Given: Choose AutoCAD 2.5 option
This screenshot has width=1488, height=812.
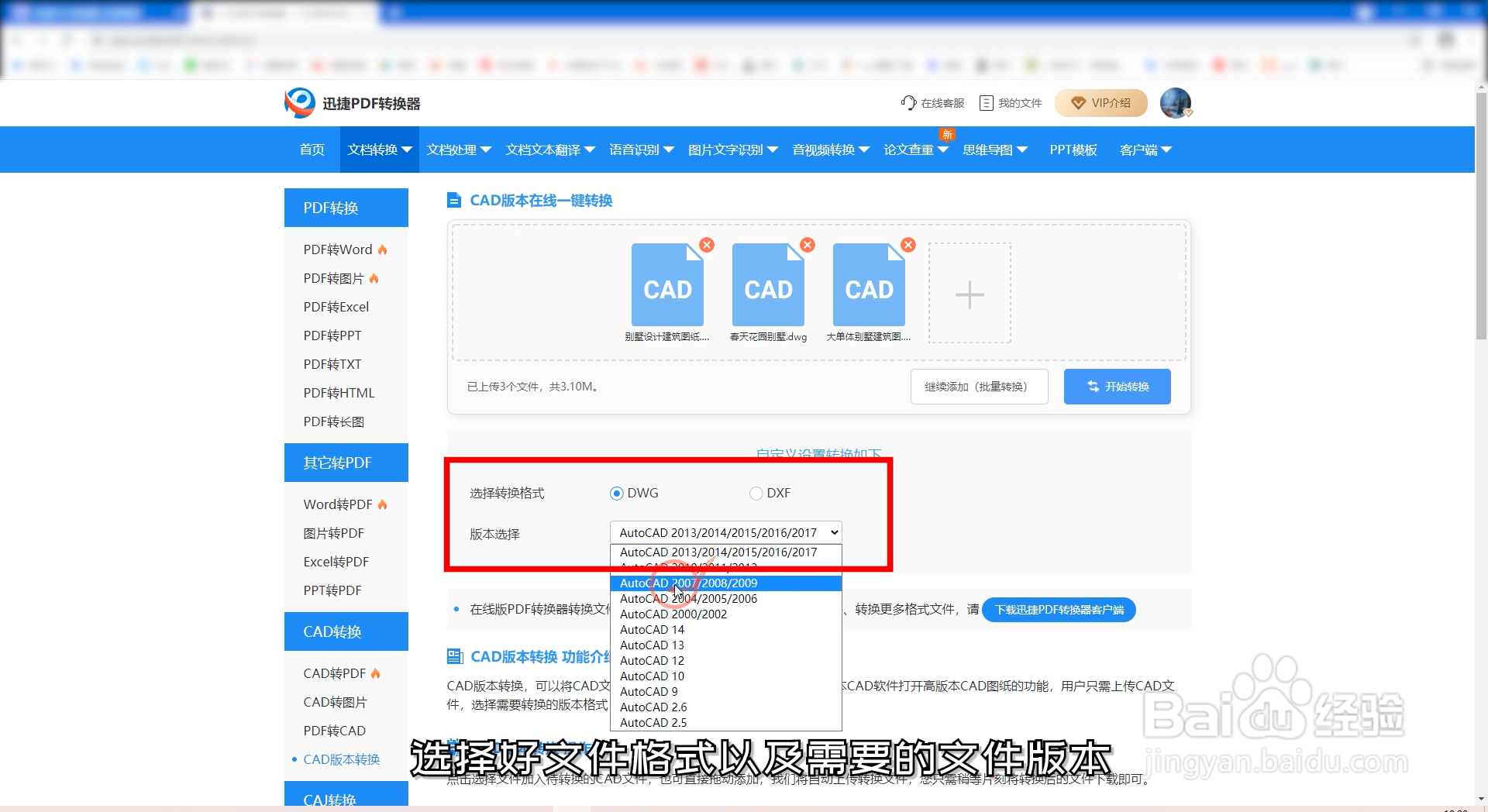Looking at the screenshot, I should pyautogui.click(x=725, y=723).
